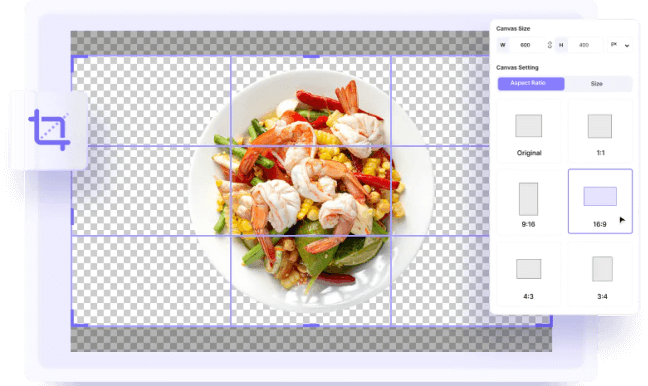This screenshot has height=386, width=648.
Task: Select the 16:9 widescreen ratio preset
Action: (600, 202)
